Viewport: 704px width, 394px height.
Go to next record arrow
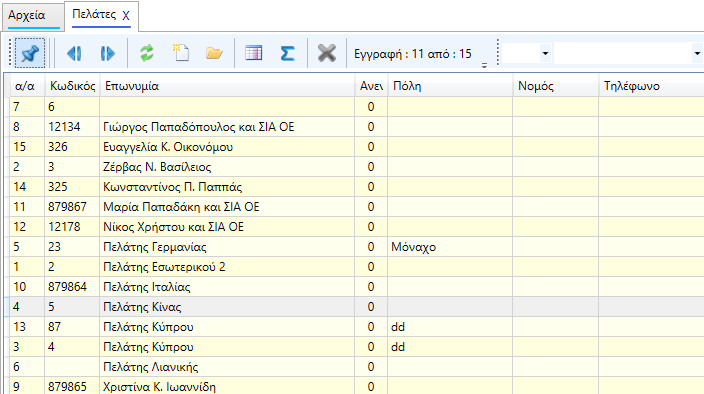coord(107,53)
